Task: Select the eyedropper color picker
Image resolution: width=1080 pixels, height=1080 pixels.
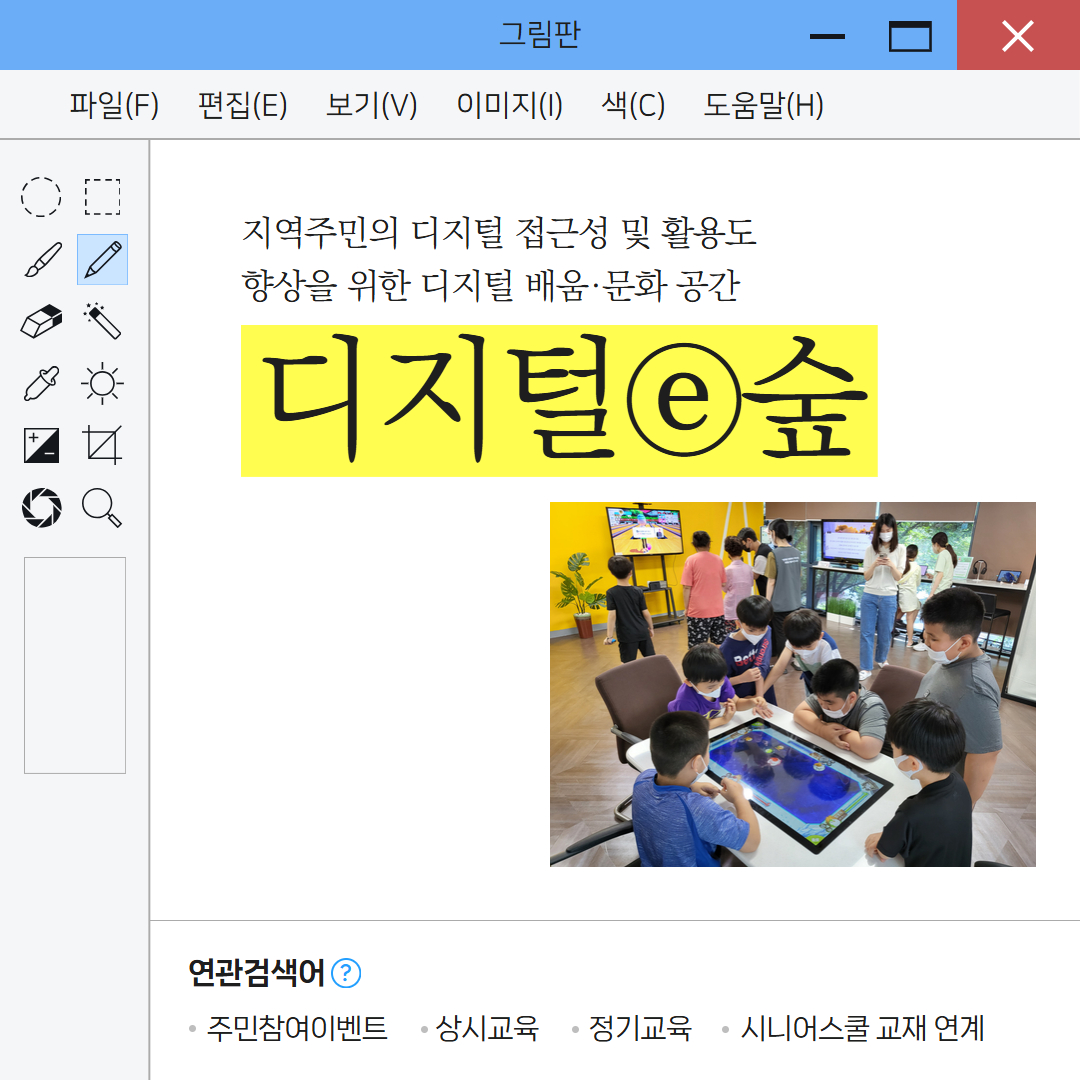Action: [41, 384]
